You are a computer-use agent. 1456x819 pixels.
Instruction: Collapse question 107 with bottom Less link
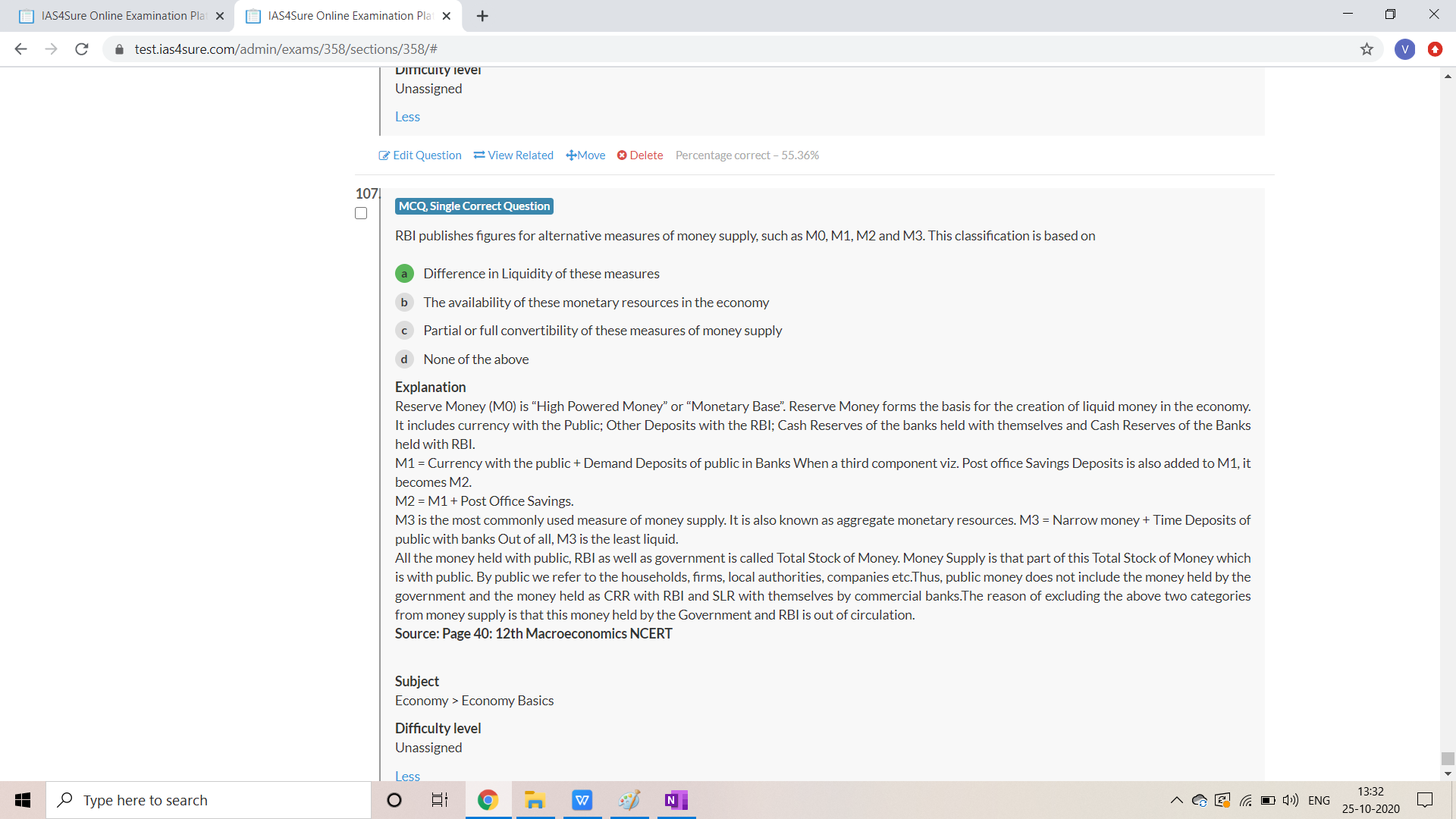407,775
